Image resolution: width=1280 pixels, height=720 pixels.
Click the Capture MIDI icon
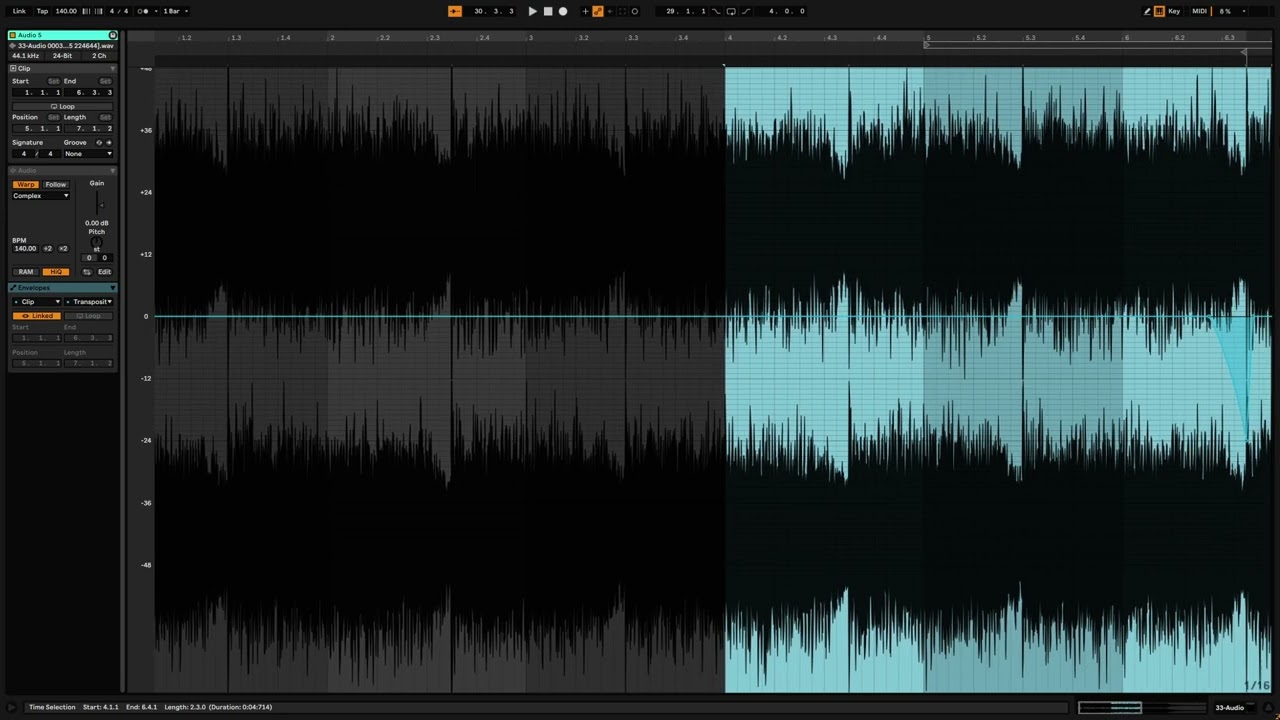(x=622, y=11)
